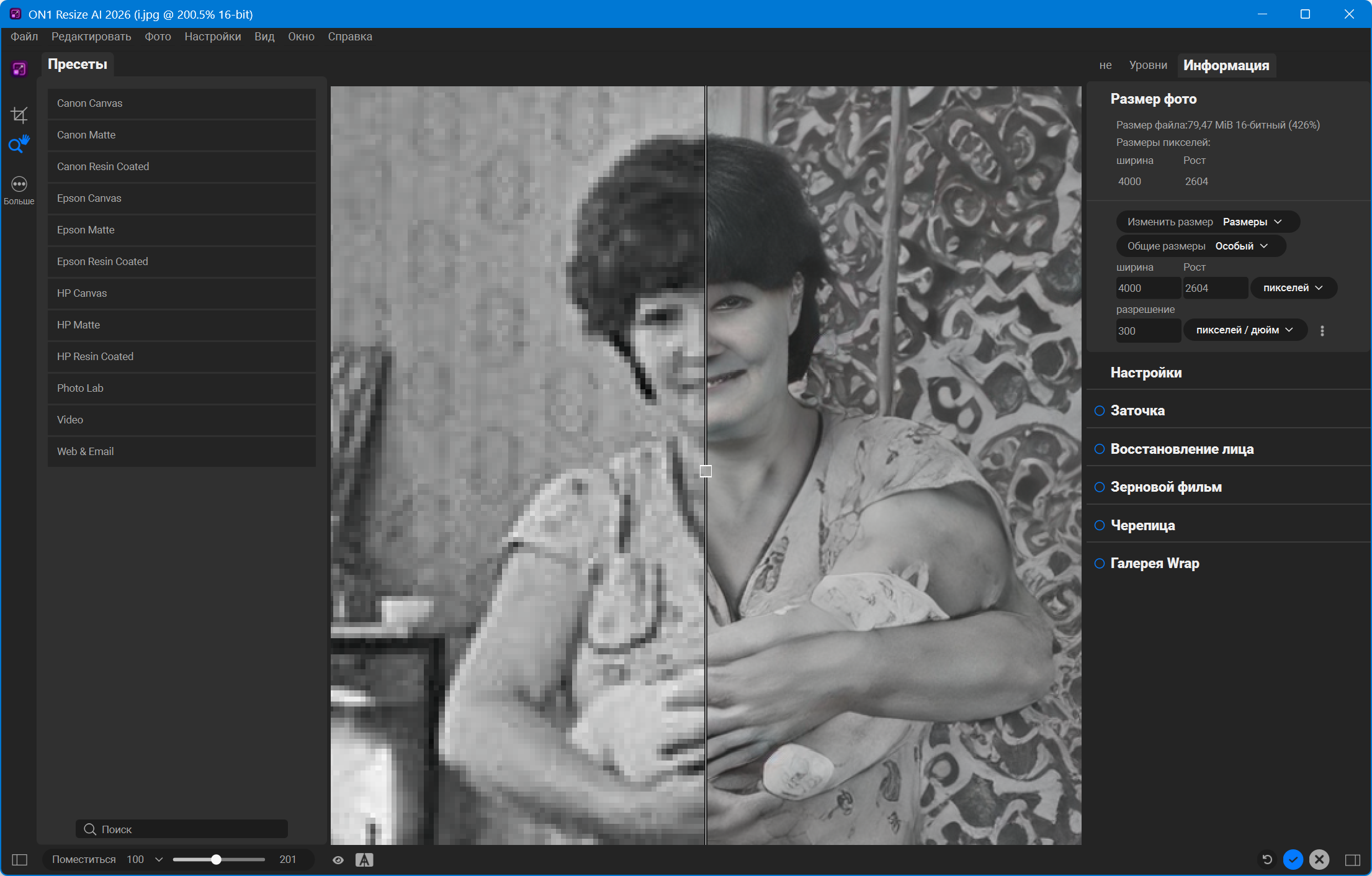Switch to the Уровни tab
Viewport: 1372px width, 876px height.
tap(1148, 65)
